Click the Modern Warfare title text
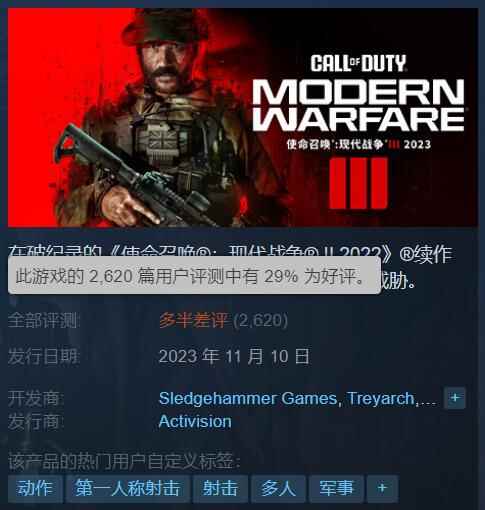 click(x=359, y=106)
